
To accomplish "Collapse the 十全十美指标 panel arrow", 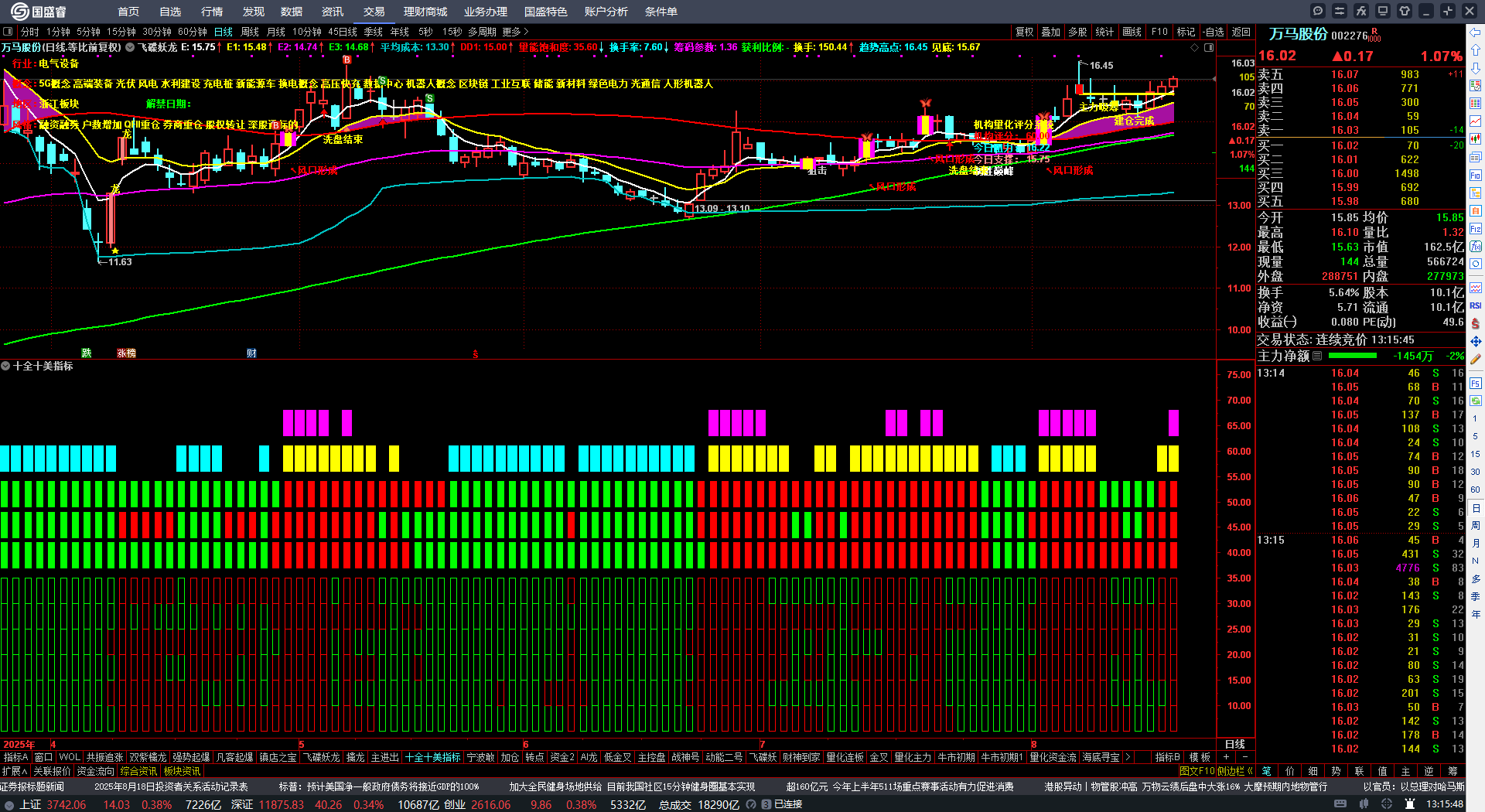I will point(5,366).
